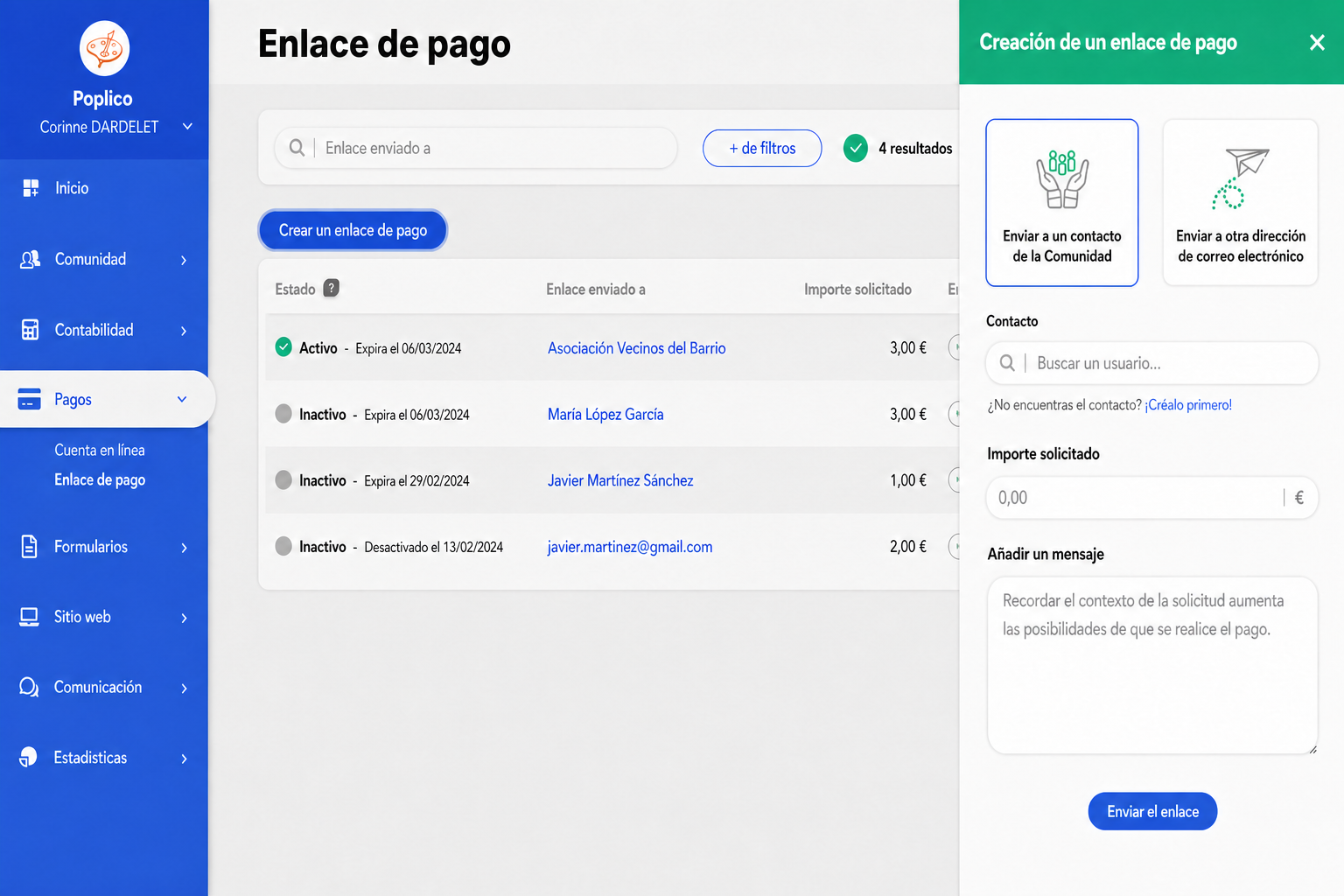
Task: Click the Enviar el enlace button
Action: [x=1152, y=811]
